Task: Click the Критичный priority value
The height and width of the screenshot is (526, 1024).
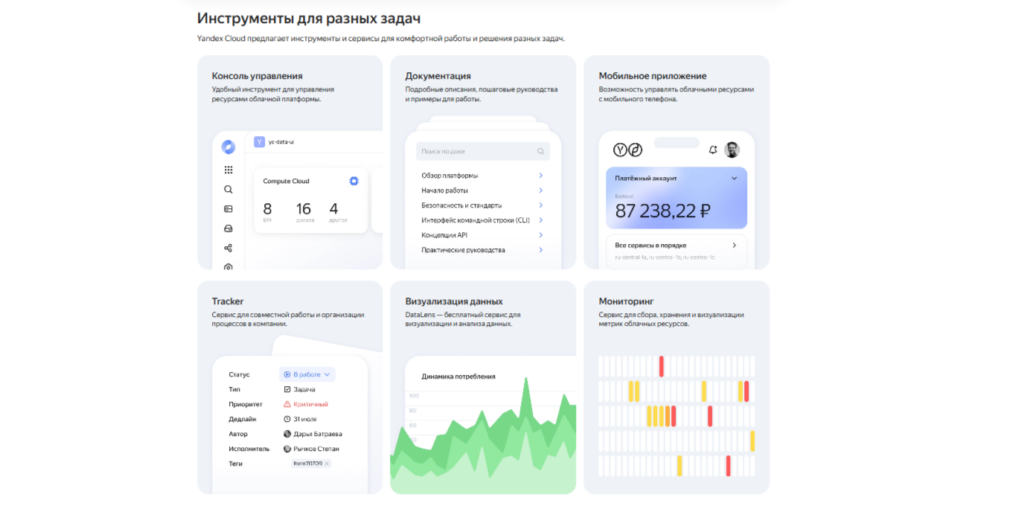Action: (311, 404)
